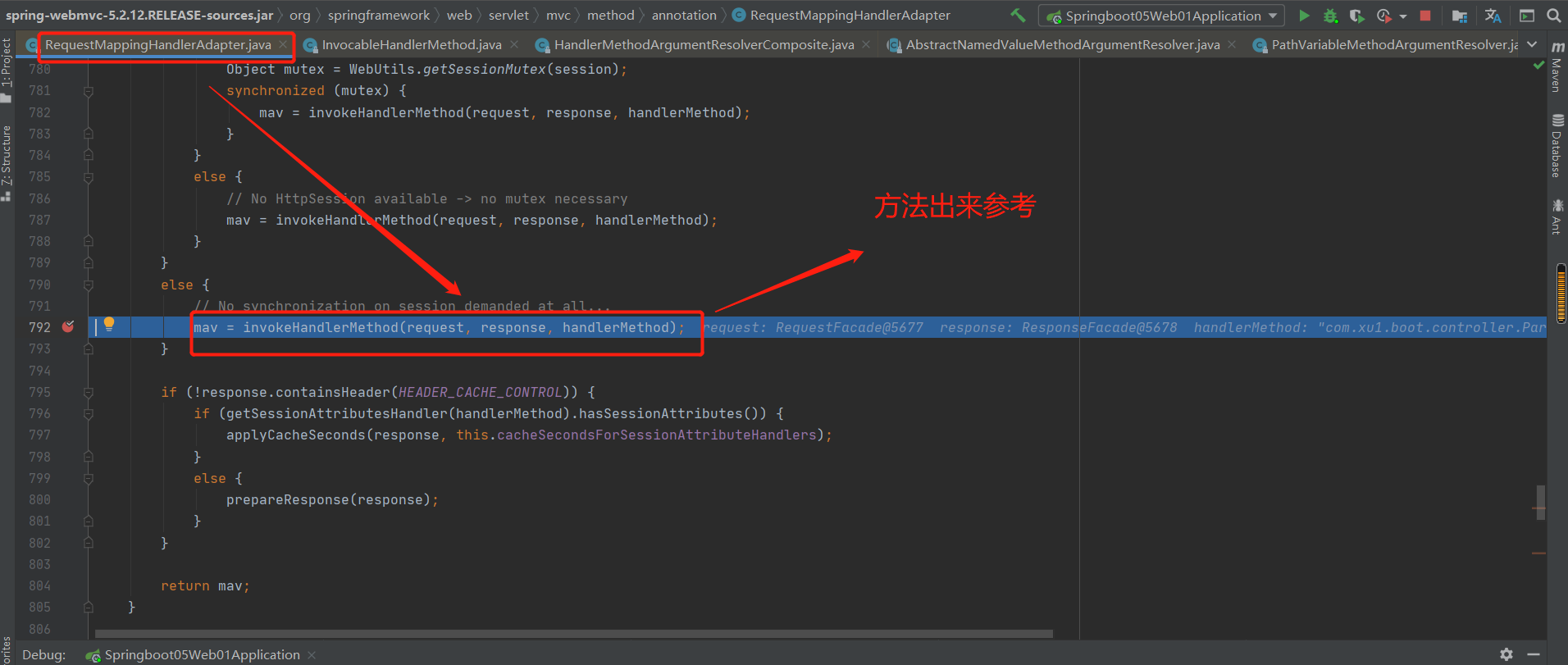Screen dimensions: 1568x665
Task: Click 'applyCacheSeconds' on line 797
Action: coord(295,435)
